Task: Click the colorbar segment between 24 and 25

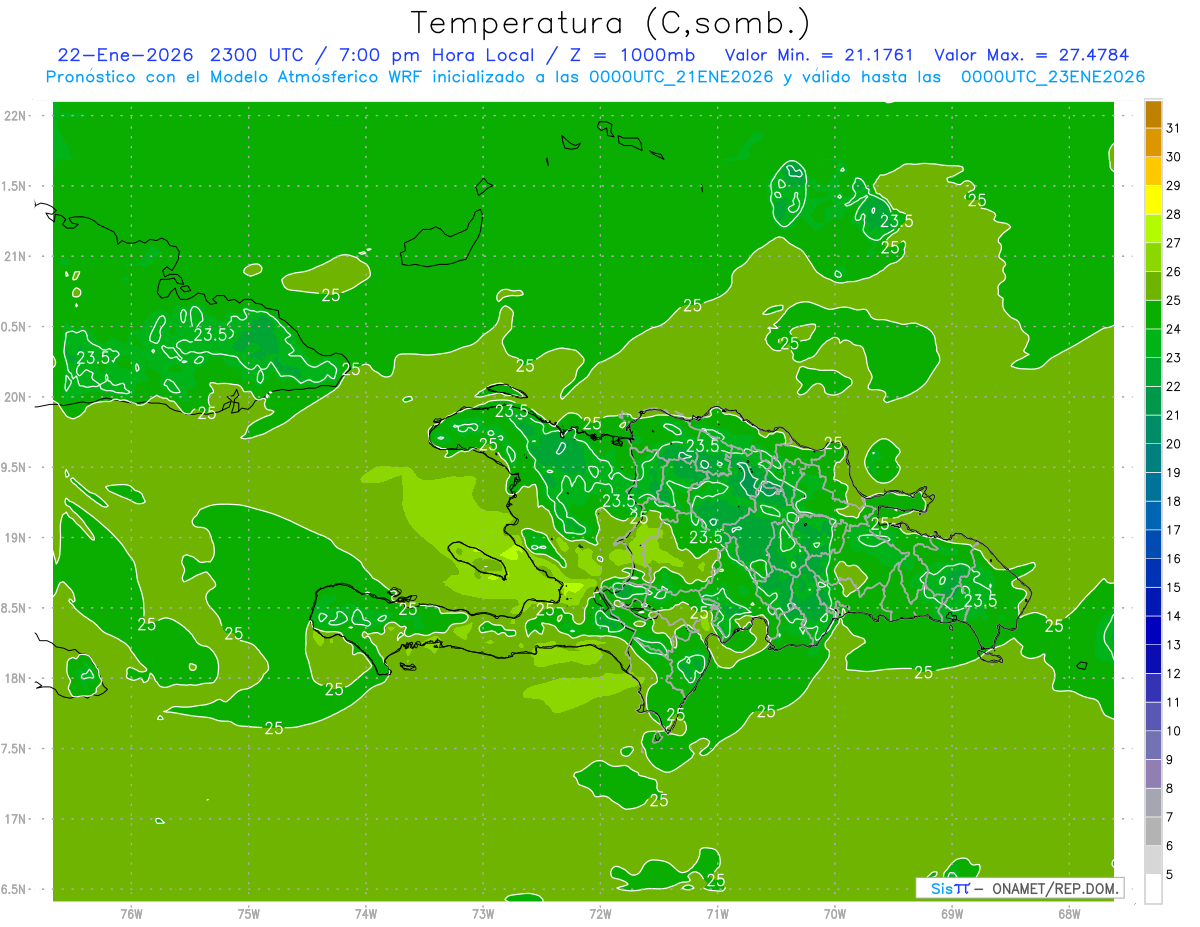Action: tap(1153, 315)
